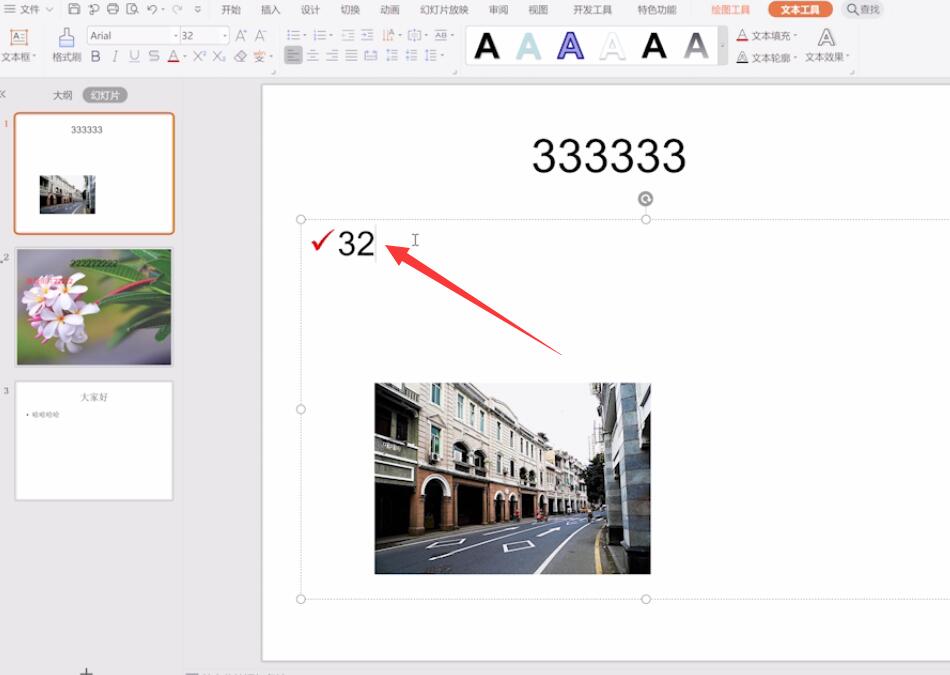
Task: Toggle center alignment for paragraph
Action: tap(313, 56)
